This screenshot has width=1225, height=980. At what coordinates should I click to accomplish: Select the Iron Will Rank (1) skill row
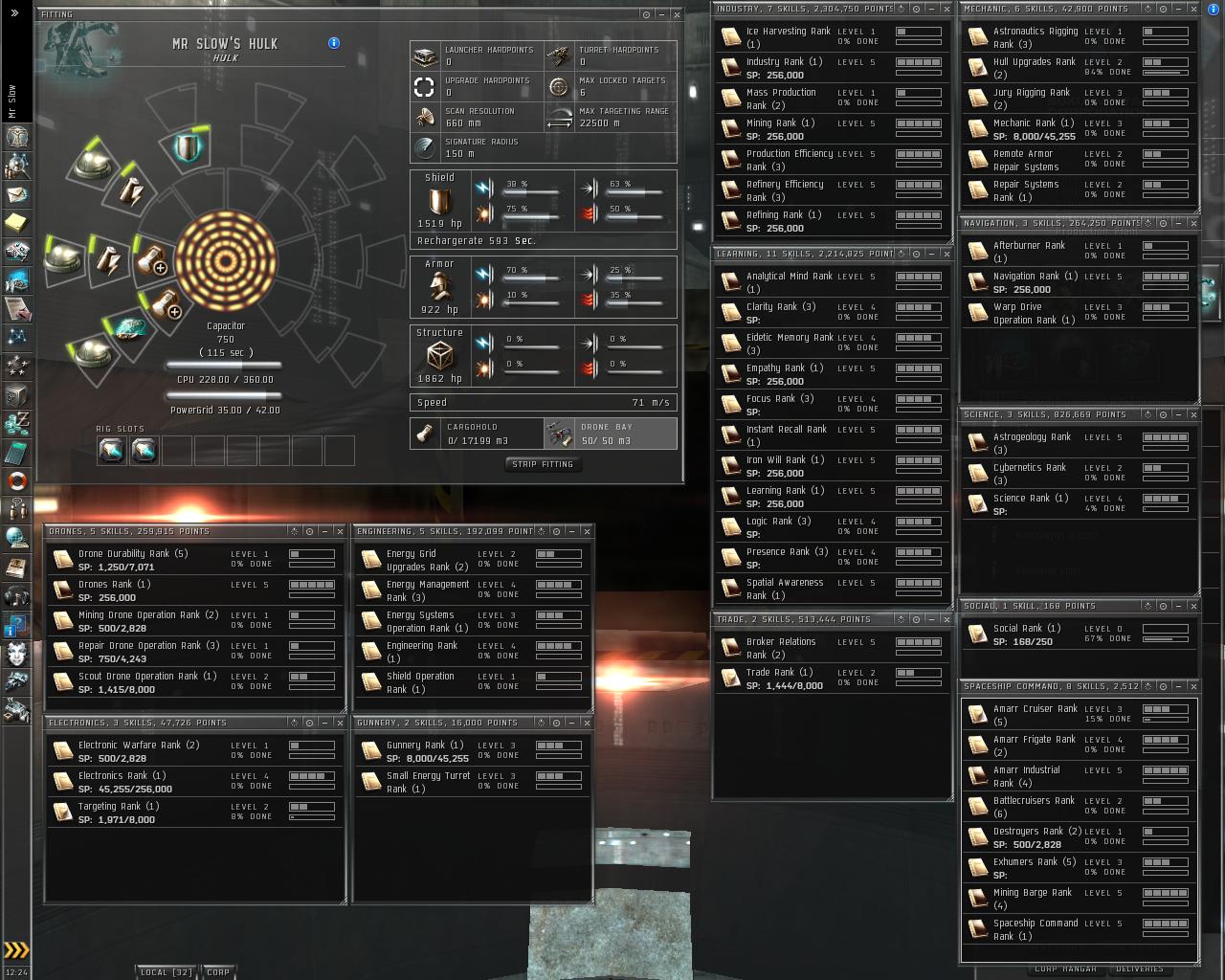pyautogui.click(x=833, y=466)
